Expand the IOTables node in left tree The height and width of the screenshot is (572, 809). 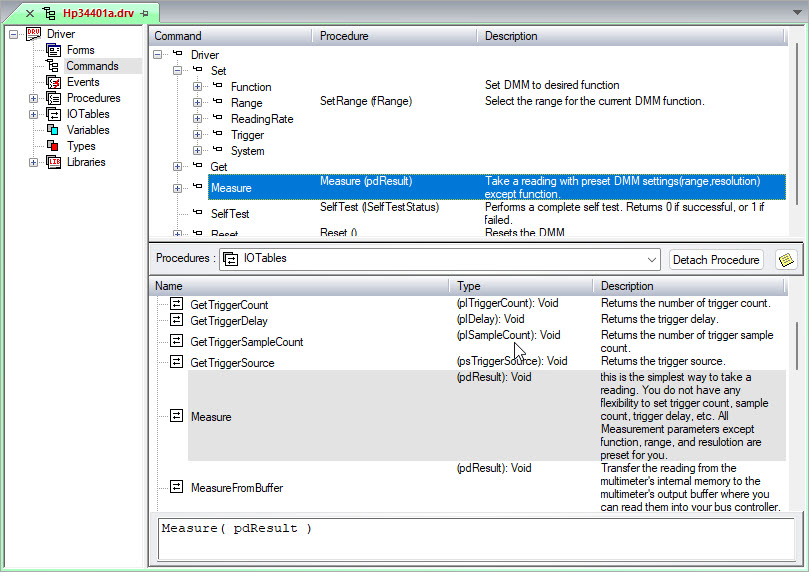pos(34,115)
